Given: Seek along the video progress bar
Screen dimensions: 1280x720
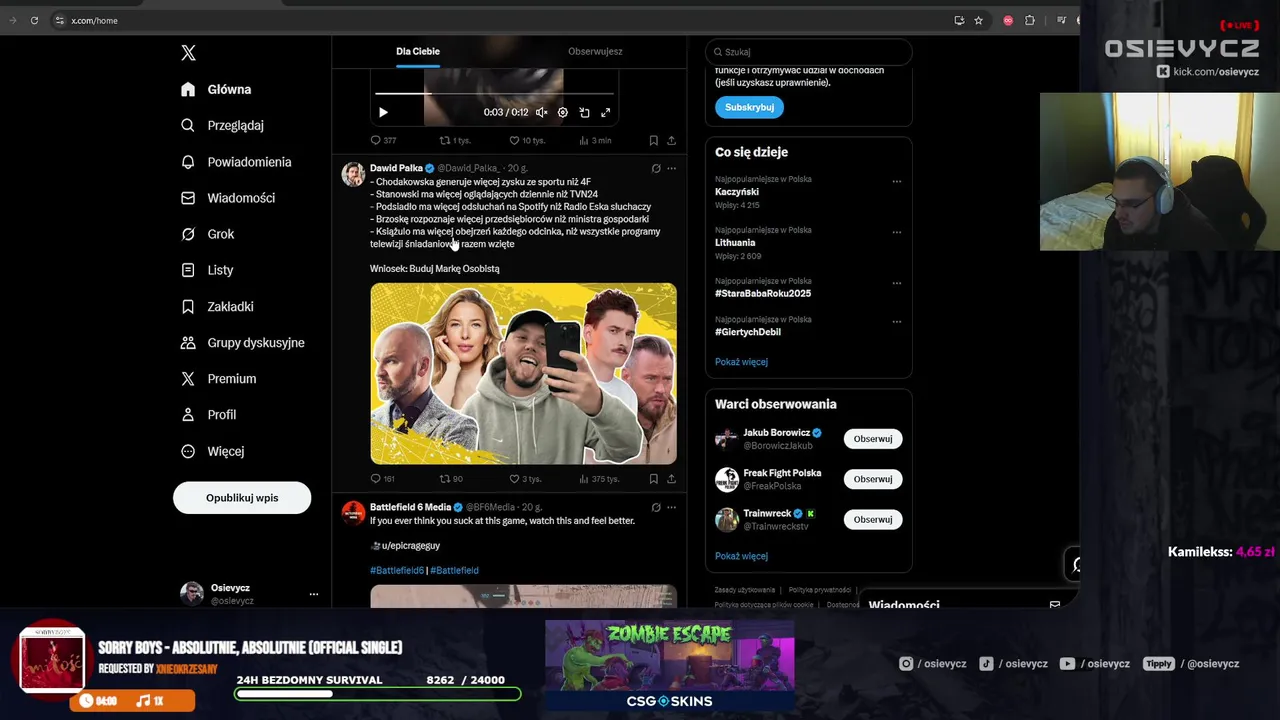Looking at the screenshot, I should tap(493, 94).
